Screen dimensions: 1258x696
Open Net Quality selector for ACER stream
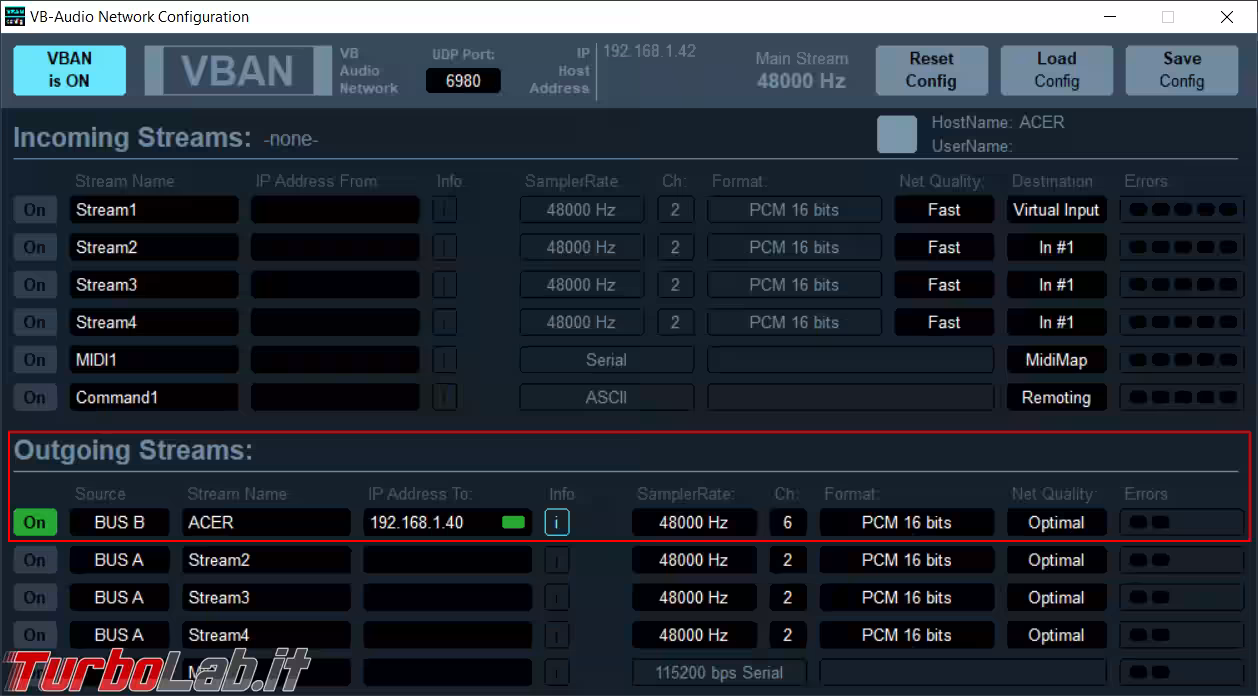point(1055,522)
